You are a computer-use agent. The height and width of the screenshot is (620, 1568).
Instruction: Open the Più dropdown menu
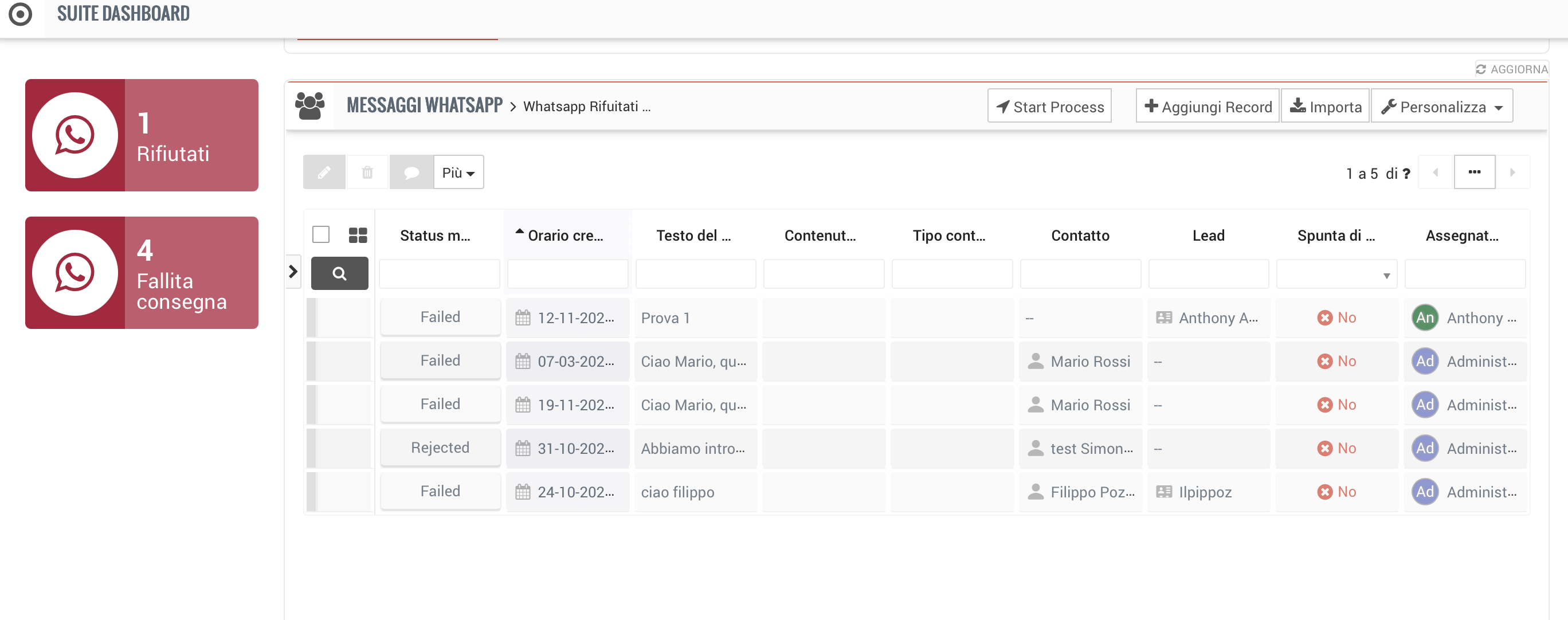point(458,172)
